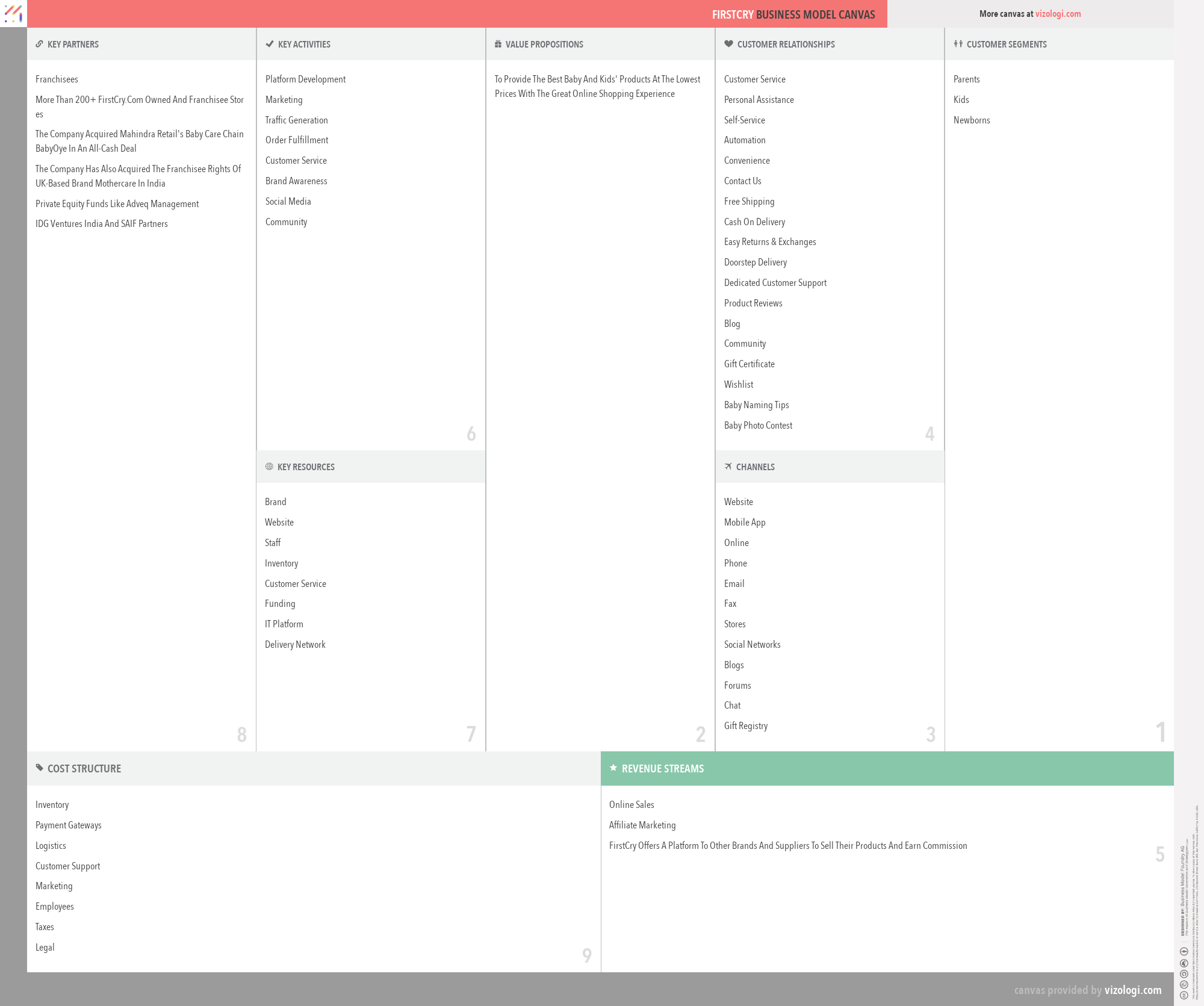Click the Firstcry Business Model Canvas title
1204x1006 pixels.
pyautogui.click(x=793, y=14)
